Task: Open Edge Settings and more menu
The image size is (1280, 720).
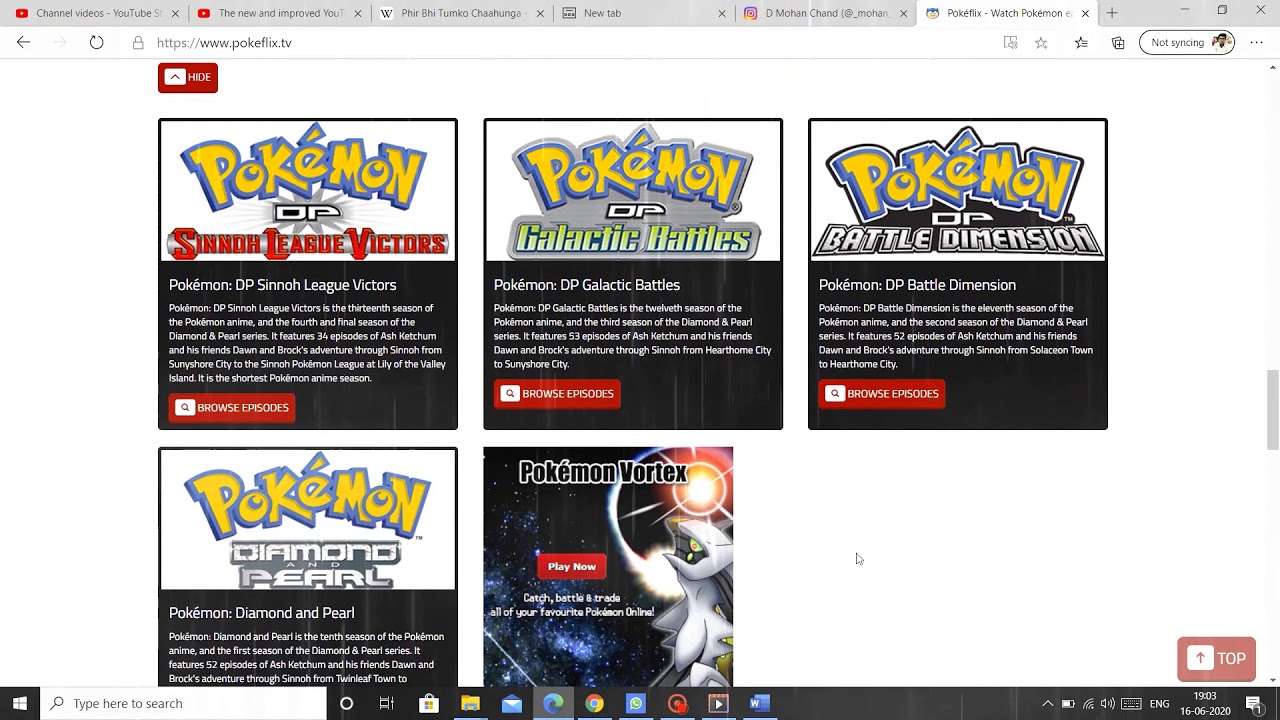Action: tap(1257, 43)
